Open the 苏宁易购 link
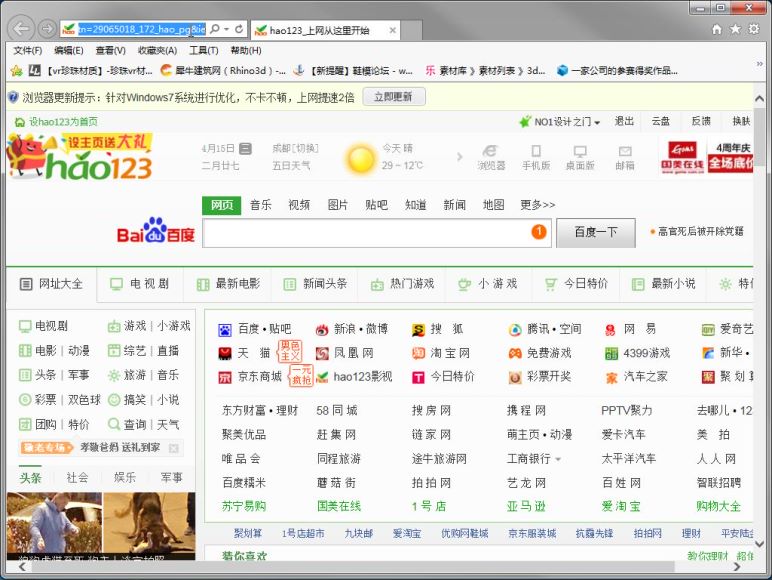Viewport: 772px width, 580px height. click(x=244, y=506)
